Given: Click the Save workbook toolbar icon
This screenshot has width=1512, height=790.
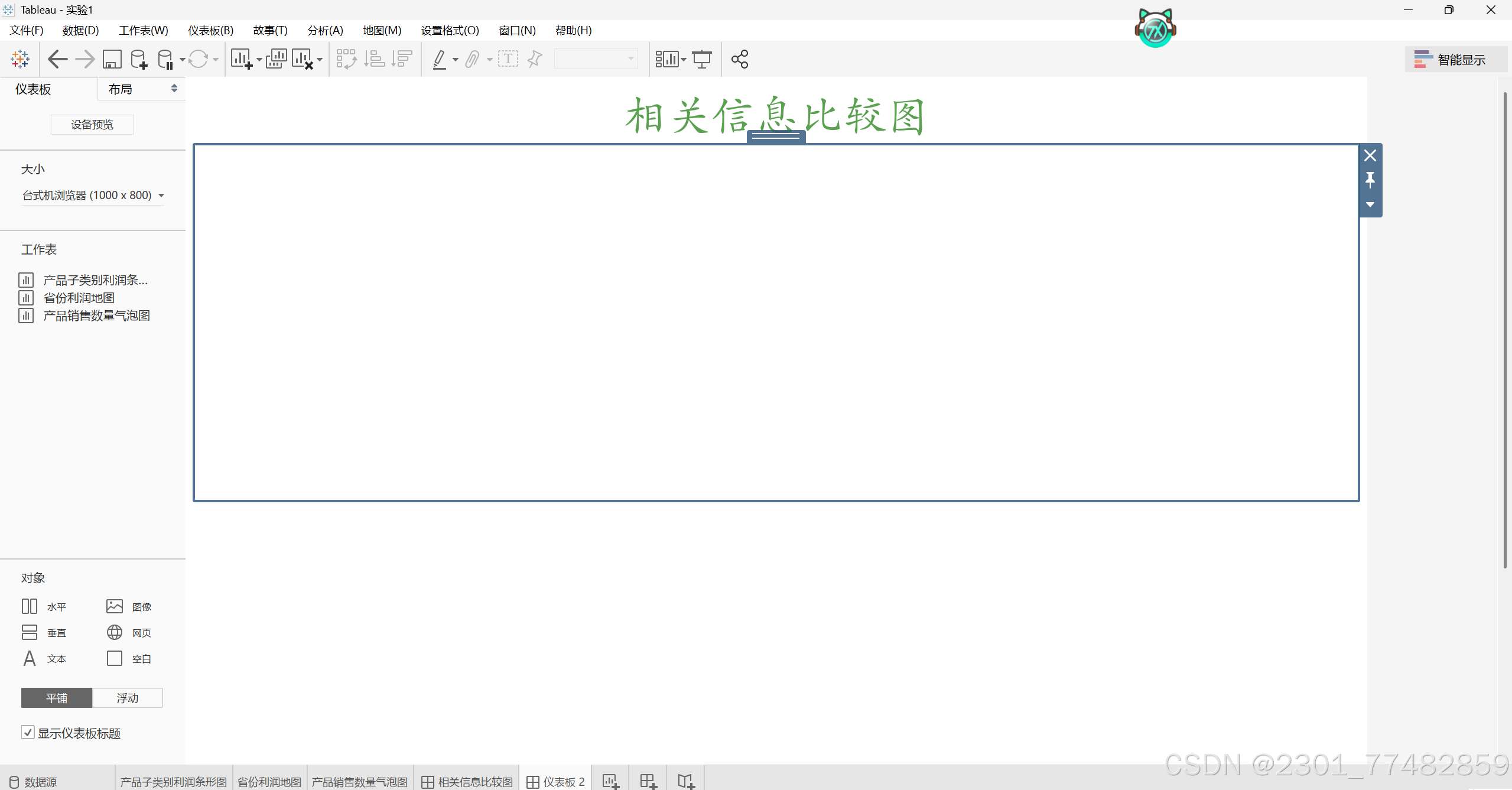Looking at the screenshot, I should (x=112, y=59).
